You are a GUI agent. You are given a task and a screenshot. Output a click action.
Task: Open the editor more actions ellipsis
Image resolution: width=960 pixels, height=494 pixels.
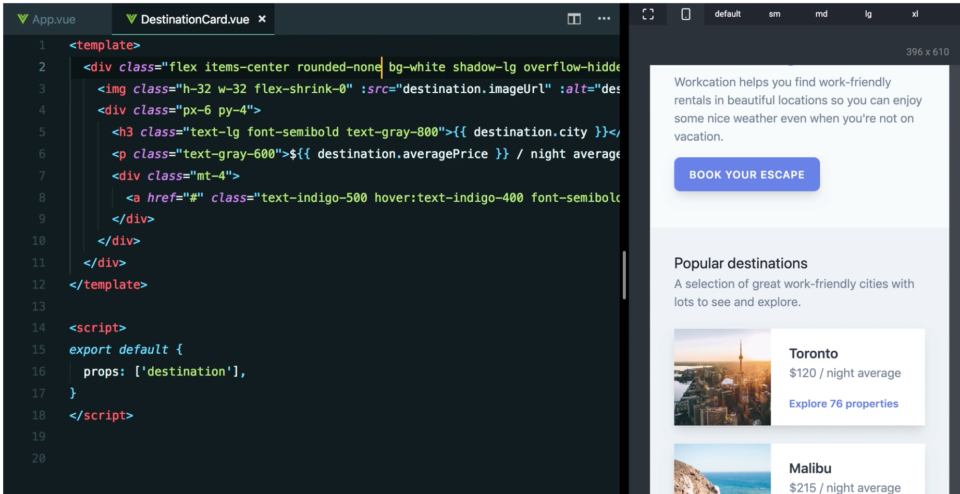coord(604,19)
